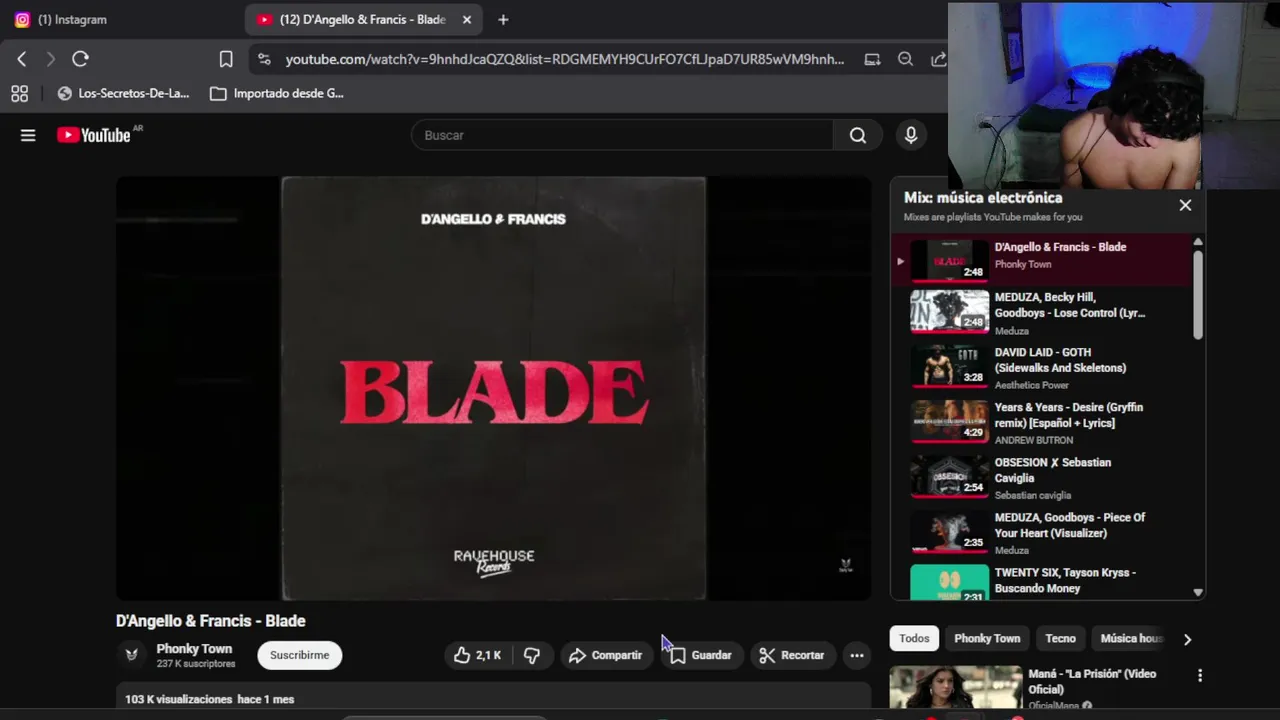Open the speed dial grid icon

(x=19, y=93)
